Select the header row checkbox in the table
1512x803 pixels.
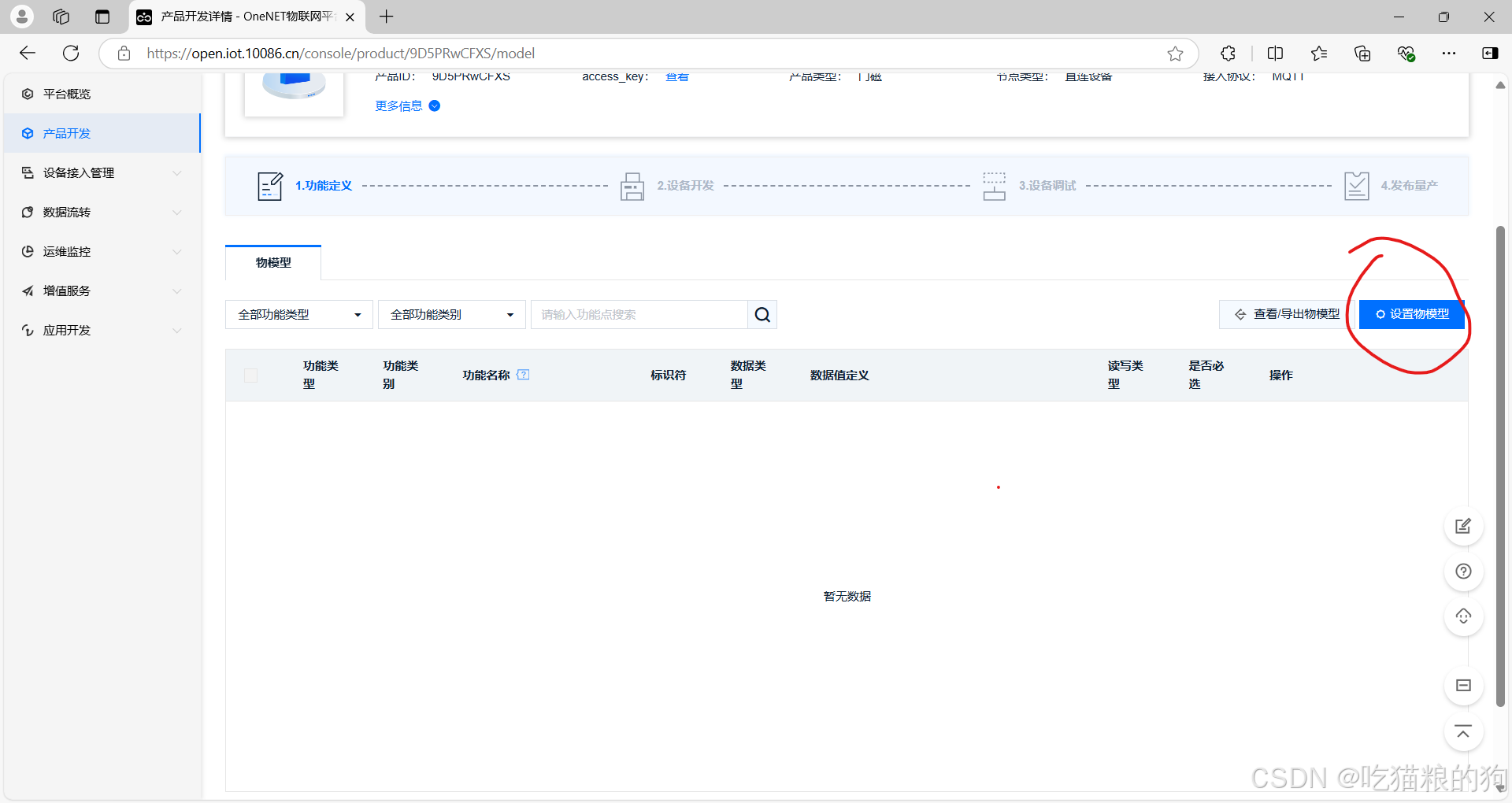pyautogui.click(x=250, y=376)
